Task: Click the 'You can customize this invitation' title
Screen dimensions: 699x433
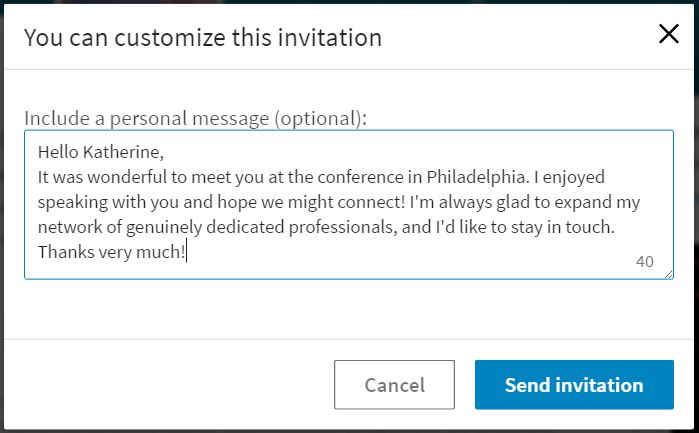Action: [x=203, y=38]
